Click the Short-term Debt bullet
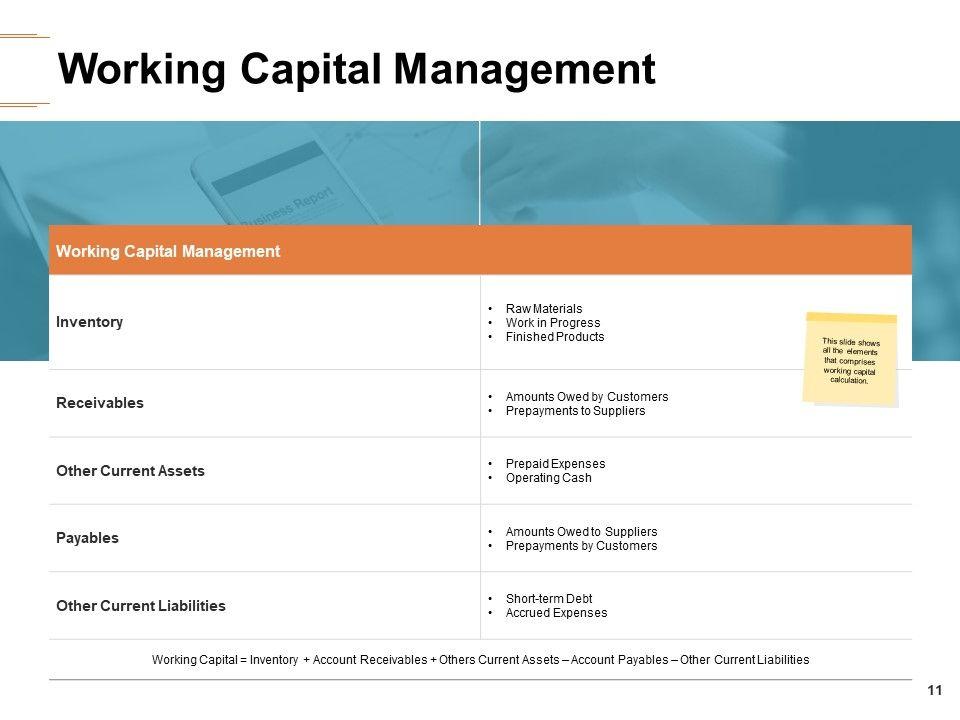Screen dimensions: 960x720 click(x=549, y=599)
